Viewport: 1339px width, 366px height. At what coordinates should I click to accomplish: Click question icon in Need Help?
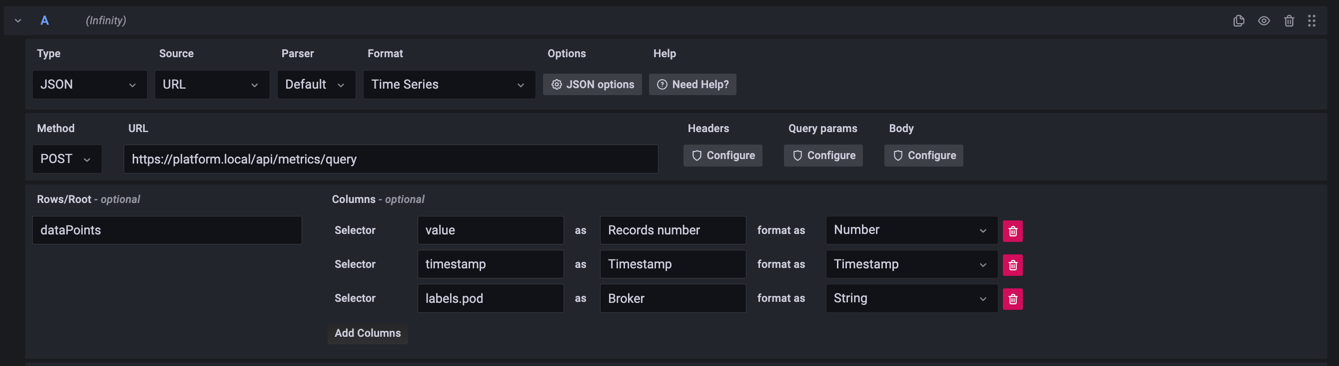pyautogui.click(x=662, y=85)
